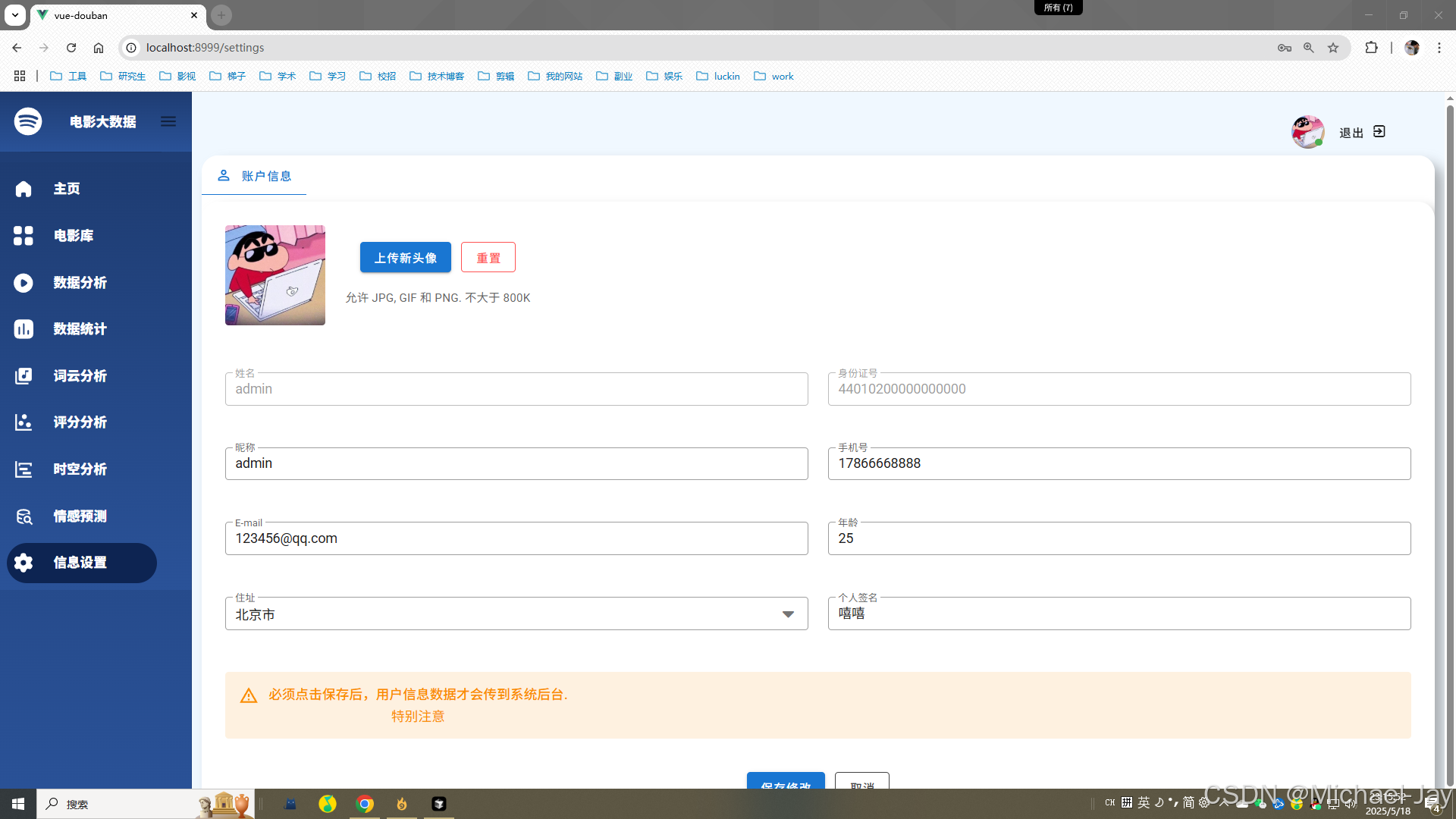Viewport: 1456px width, 819px height.
Task: Click the 昵称 input field
Action: coord(516,463)
